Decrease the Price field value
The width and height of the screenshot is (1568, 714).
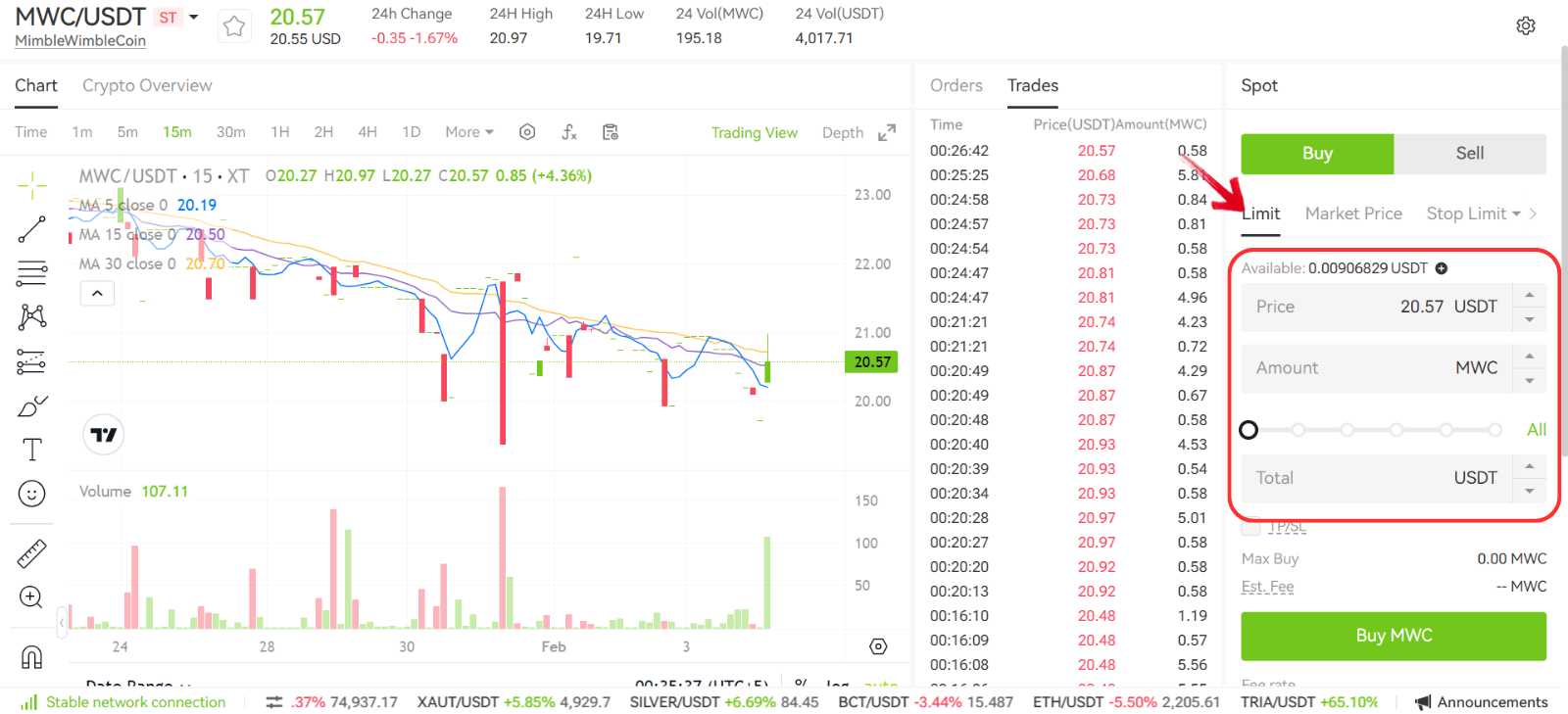tap(1530, 319)
